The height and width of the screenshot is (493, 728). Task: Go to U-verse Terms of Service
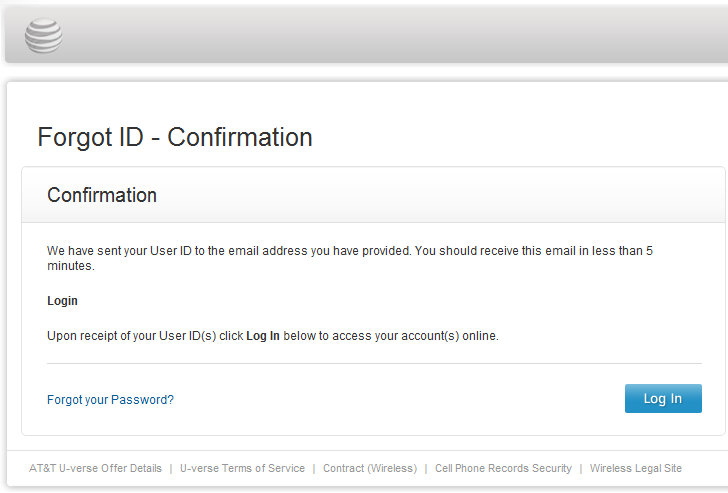click(x=242, y=468)
